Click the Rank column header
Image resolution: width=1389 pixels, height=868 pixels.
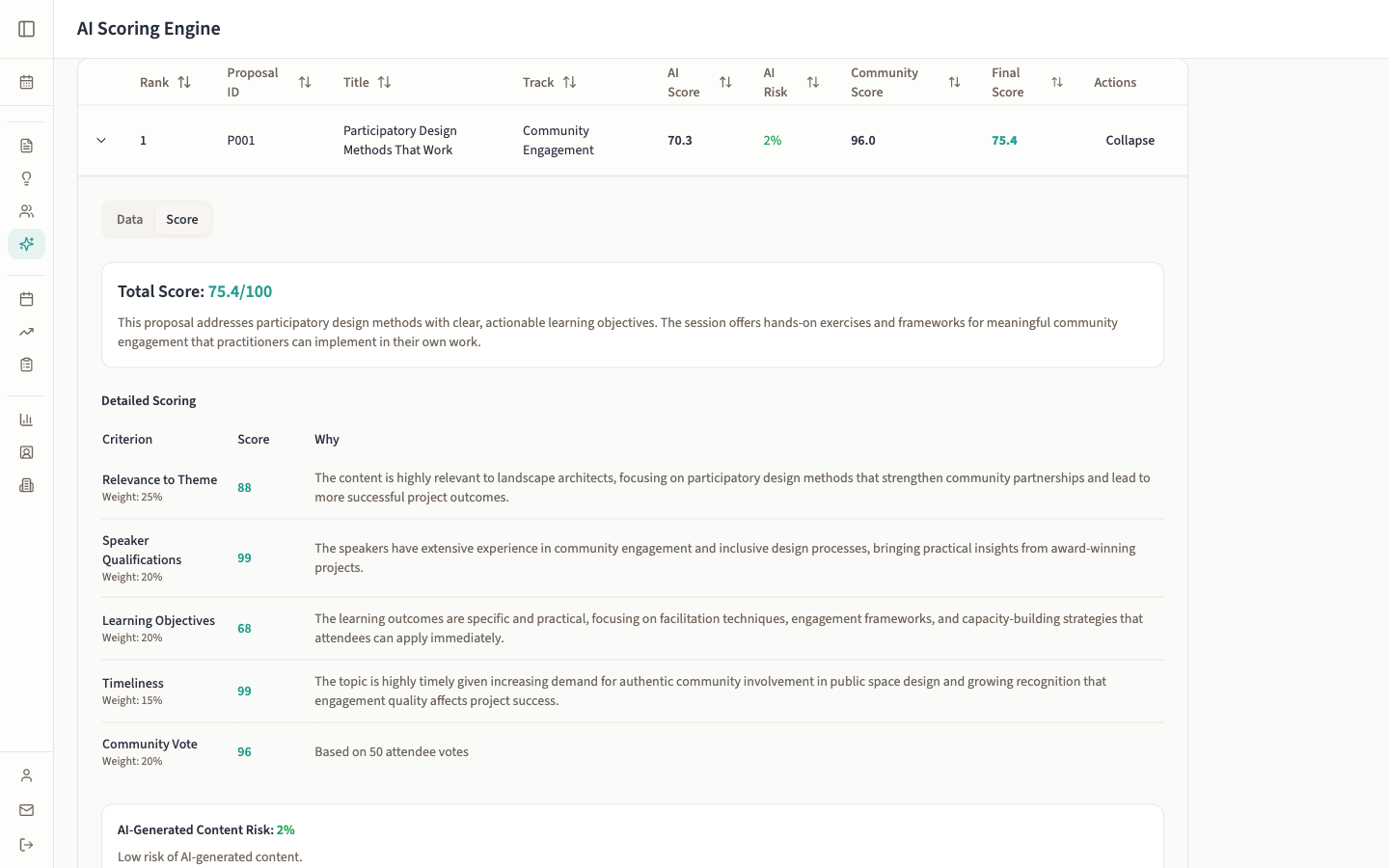coord(154,82)
